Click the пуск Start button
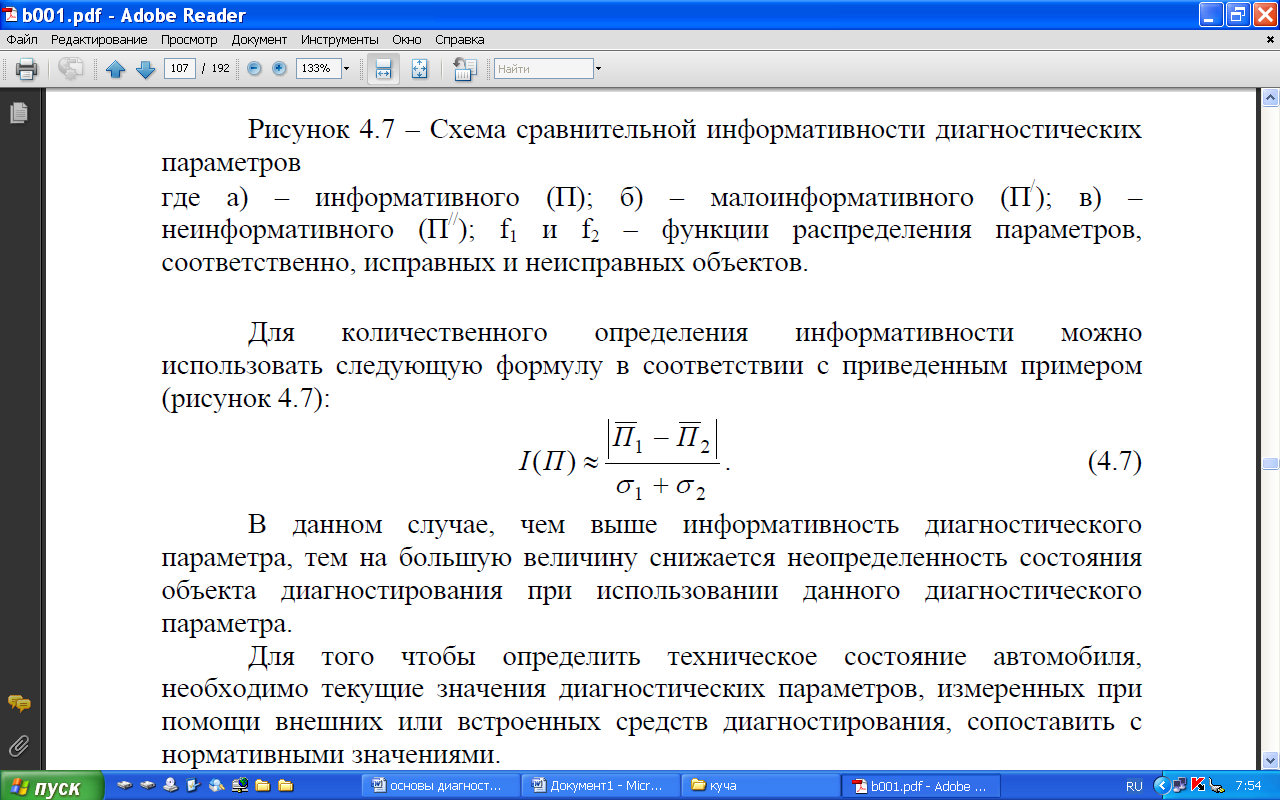The width and height of the screenshot is (1280, 800). coord(50,786)
